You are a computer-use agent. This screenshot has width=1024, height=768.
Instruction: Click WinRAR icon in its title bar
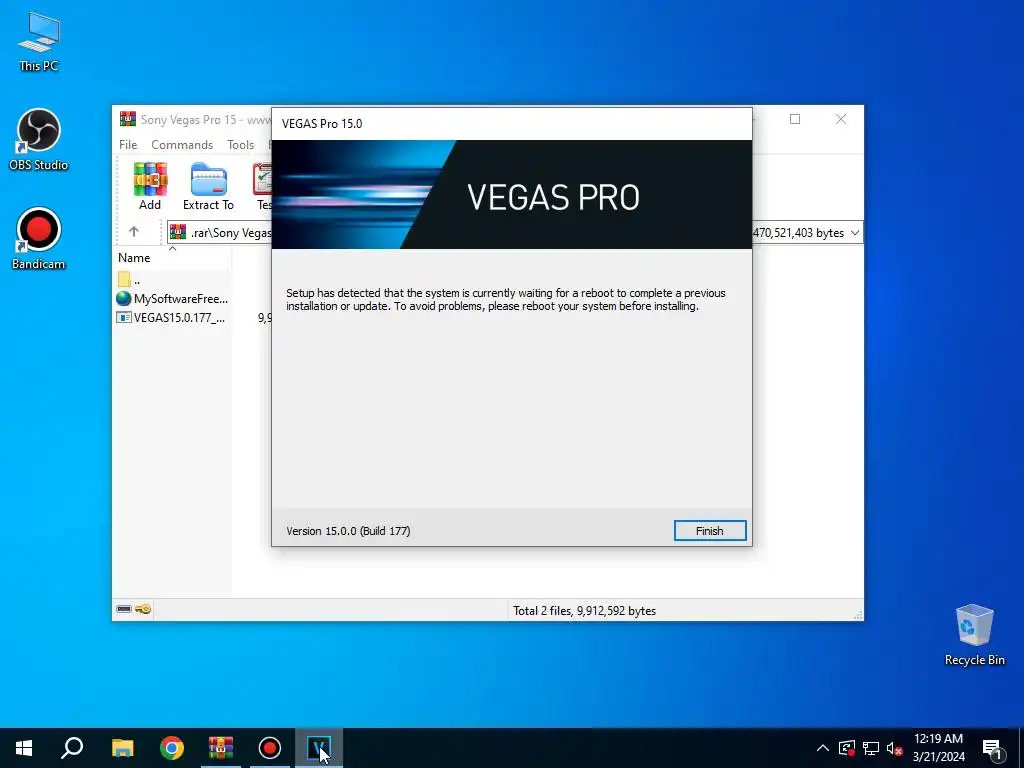[x=128, y=119]
